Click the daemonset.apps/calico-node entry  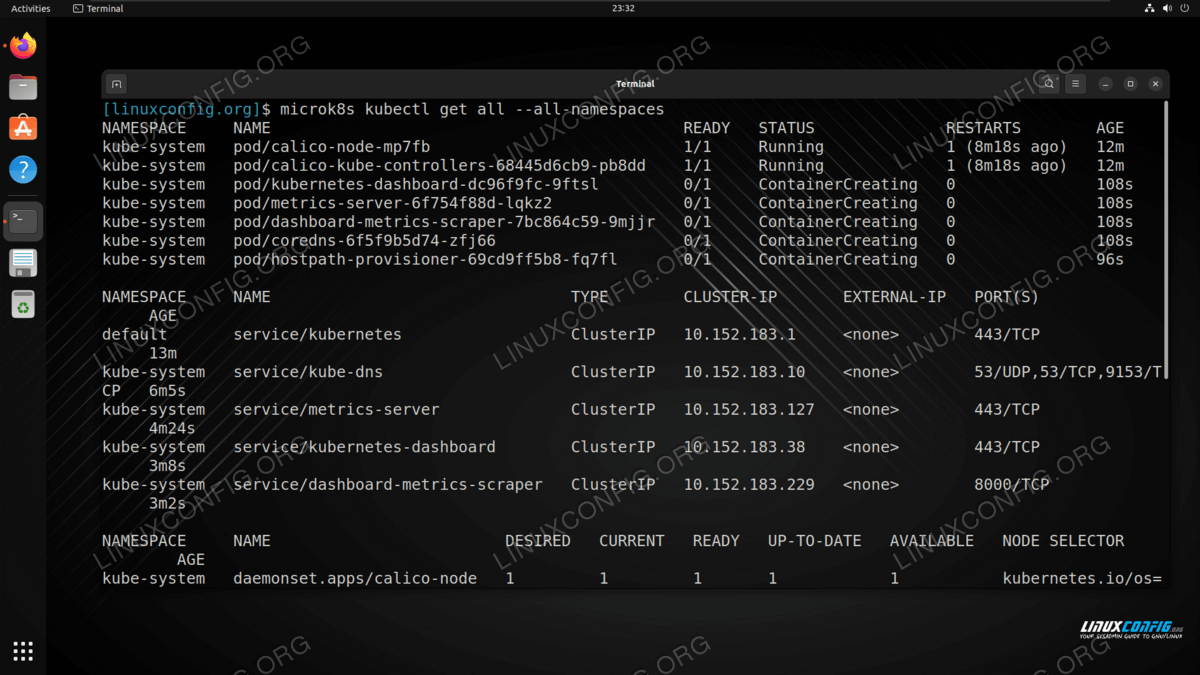click(355, 578)
